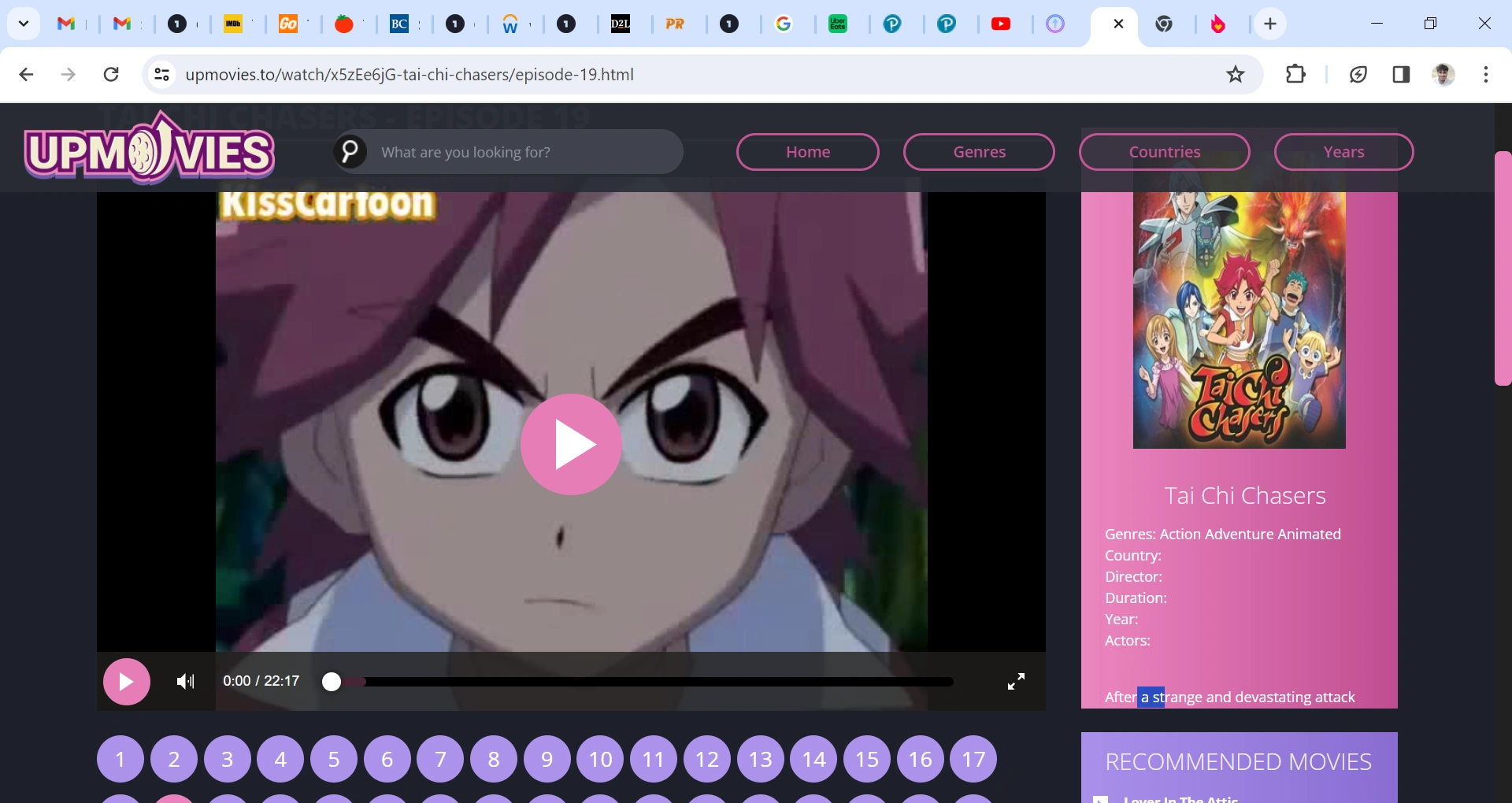
Task: Click the 'Tai Chi Chasers' title text
Action: pos(1245,495)
